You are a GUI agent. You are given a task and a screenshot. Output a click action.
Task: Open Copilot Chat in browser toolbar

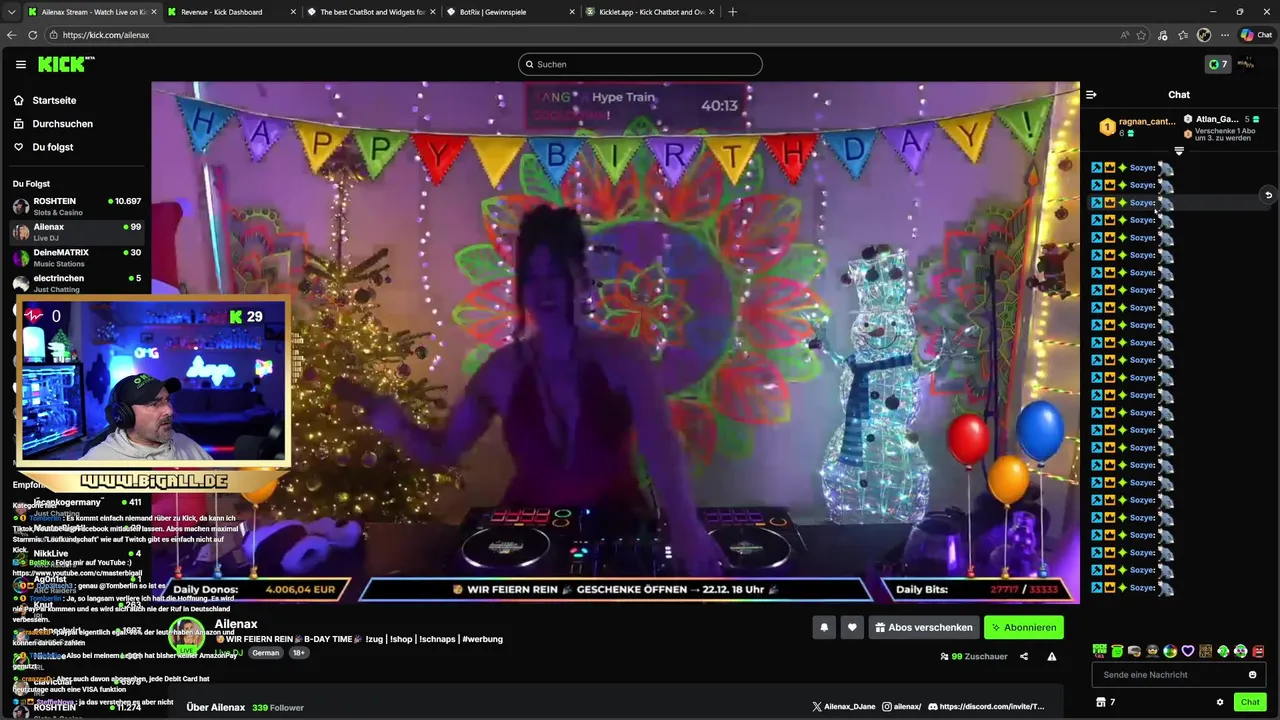click(x=1258, y=35)
